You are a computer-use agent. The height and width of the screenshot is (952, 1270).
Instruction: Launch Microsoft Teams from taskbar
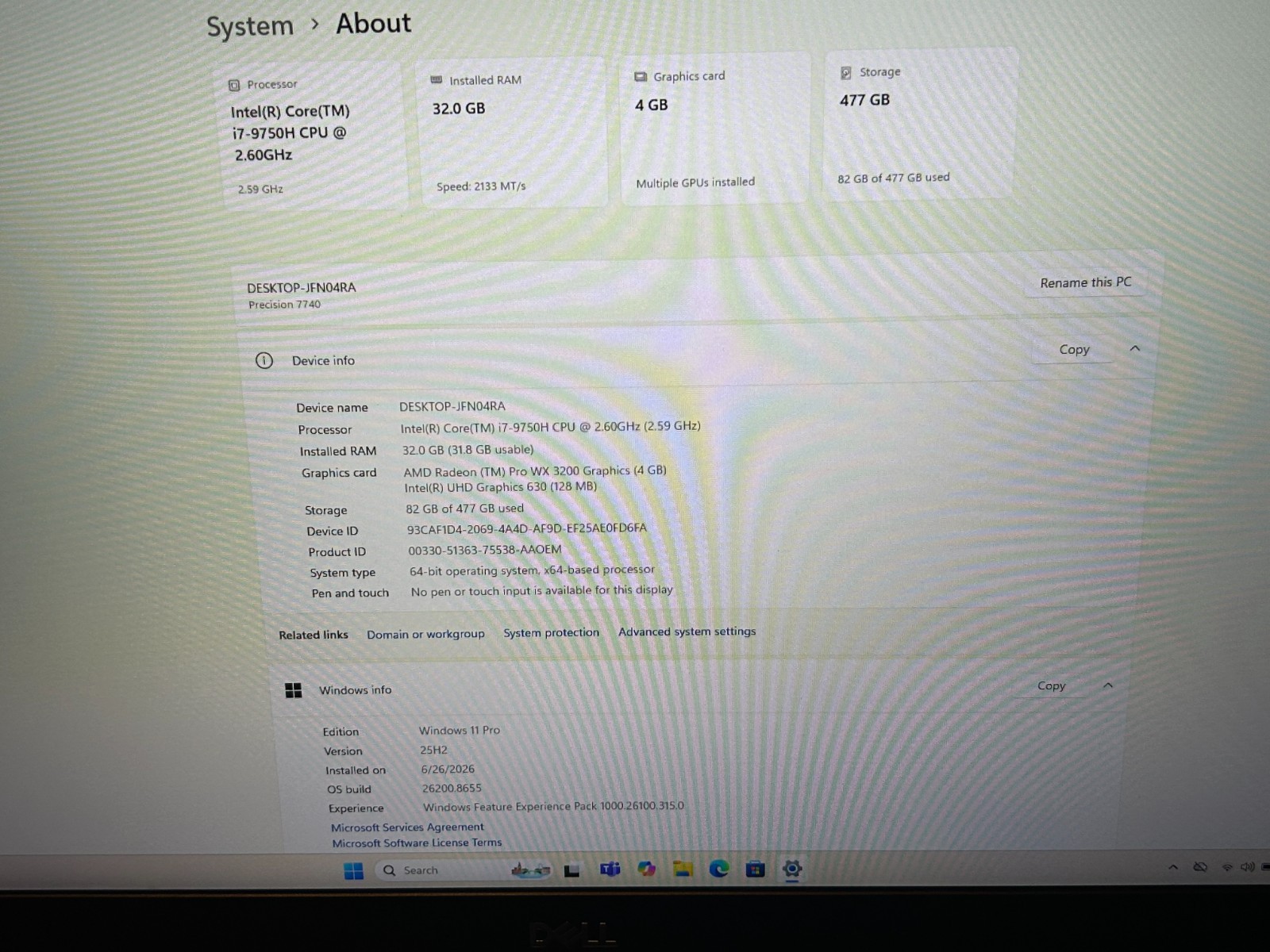click(610, 869)
